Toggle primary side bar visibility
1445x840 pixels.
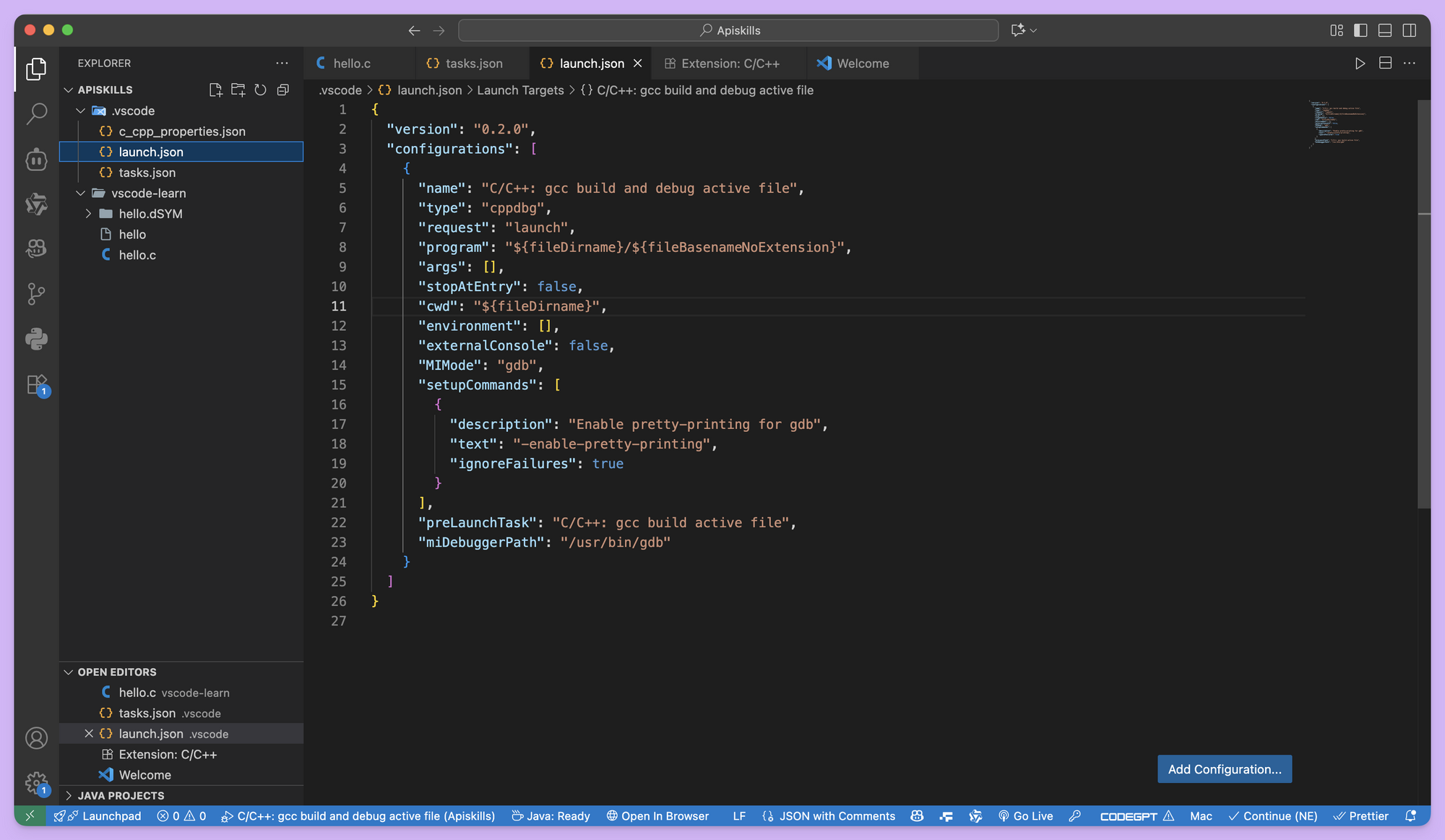pyautogui.click(x=1360, y=30)
